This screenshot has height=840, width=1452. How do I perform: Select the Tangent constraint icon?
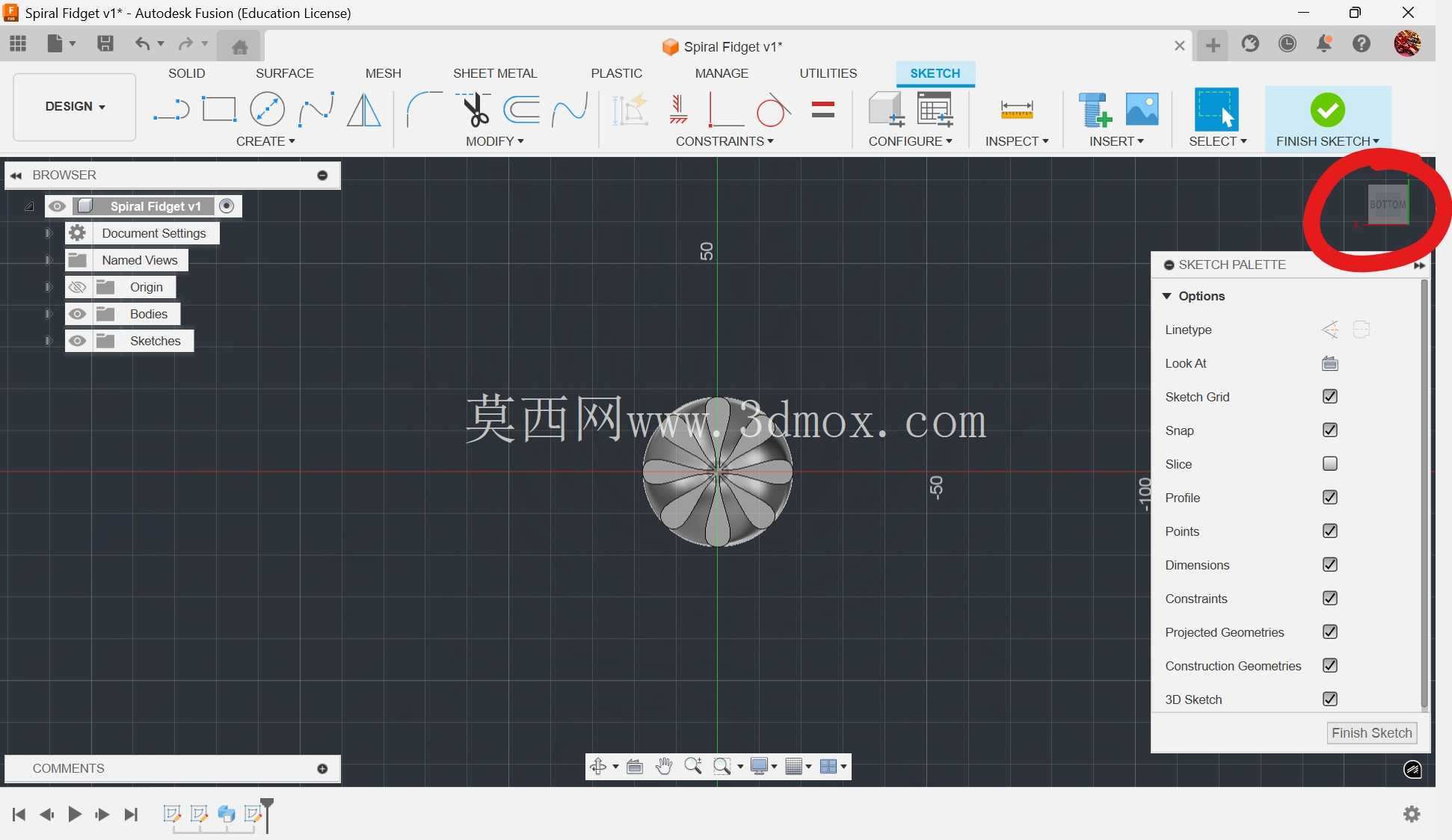click(x=772, y=110)
